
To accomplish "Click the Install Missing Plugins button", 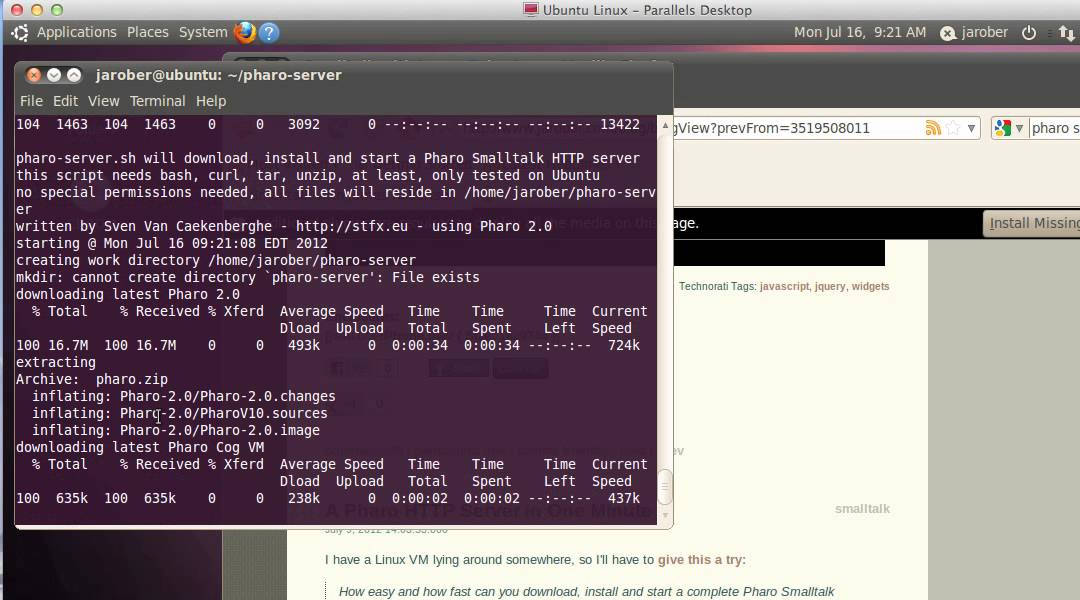I will (1031, 223).
